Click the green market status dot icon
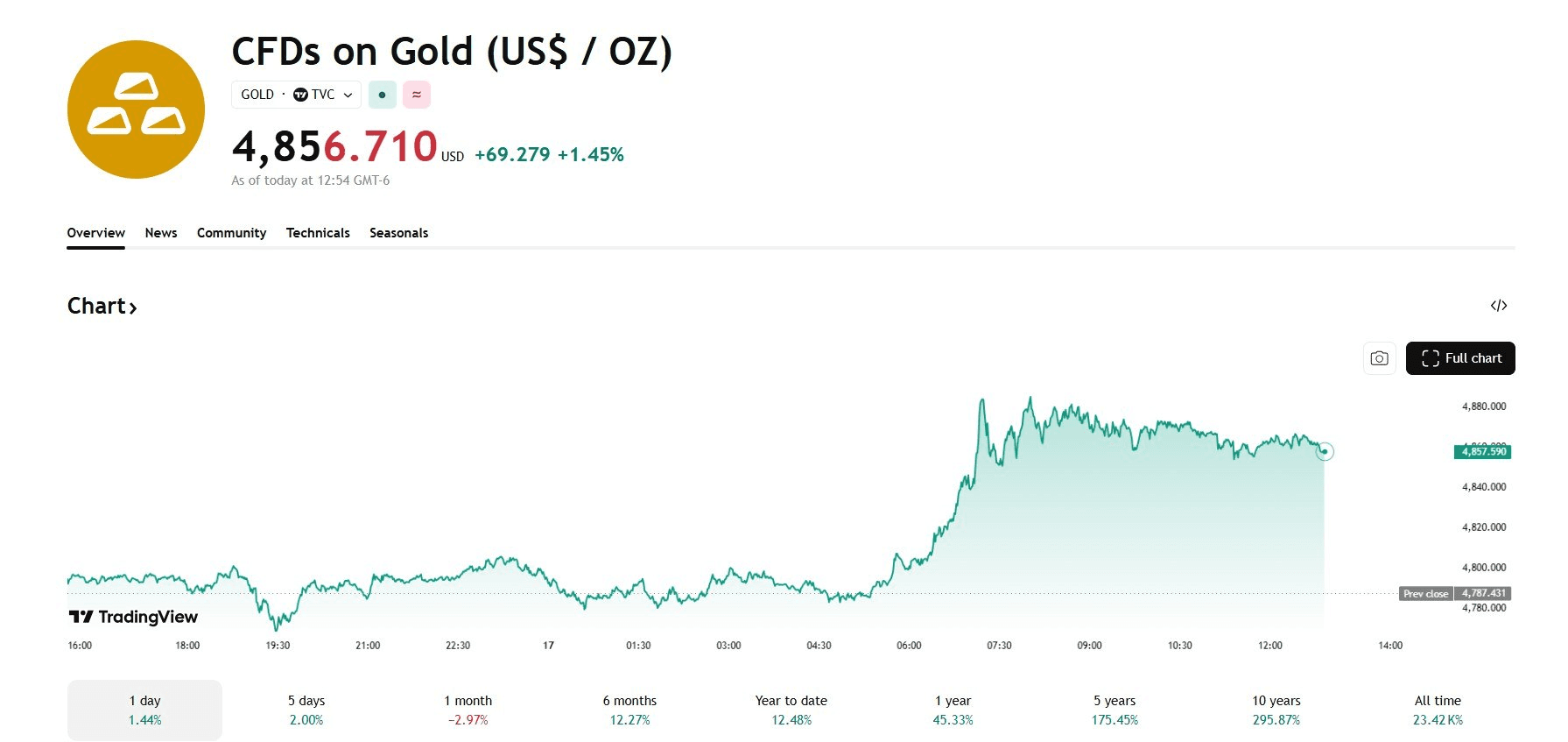Viewport: 1568px width, 742px height. (x=382, y=95)
